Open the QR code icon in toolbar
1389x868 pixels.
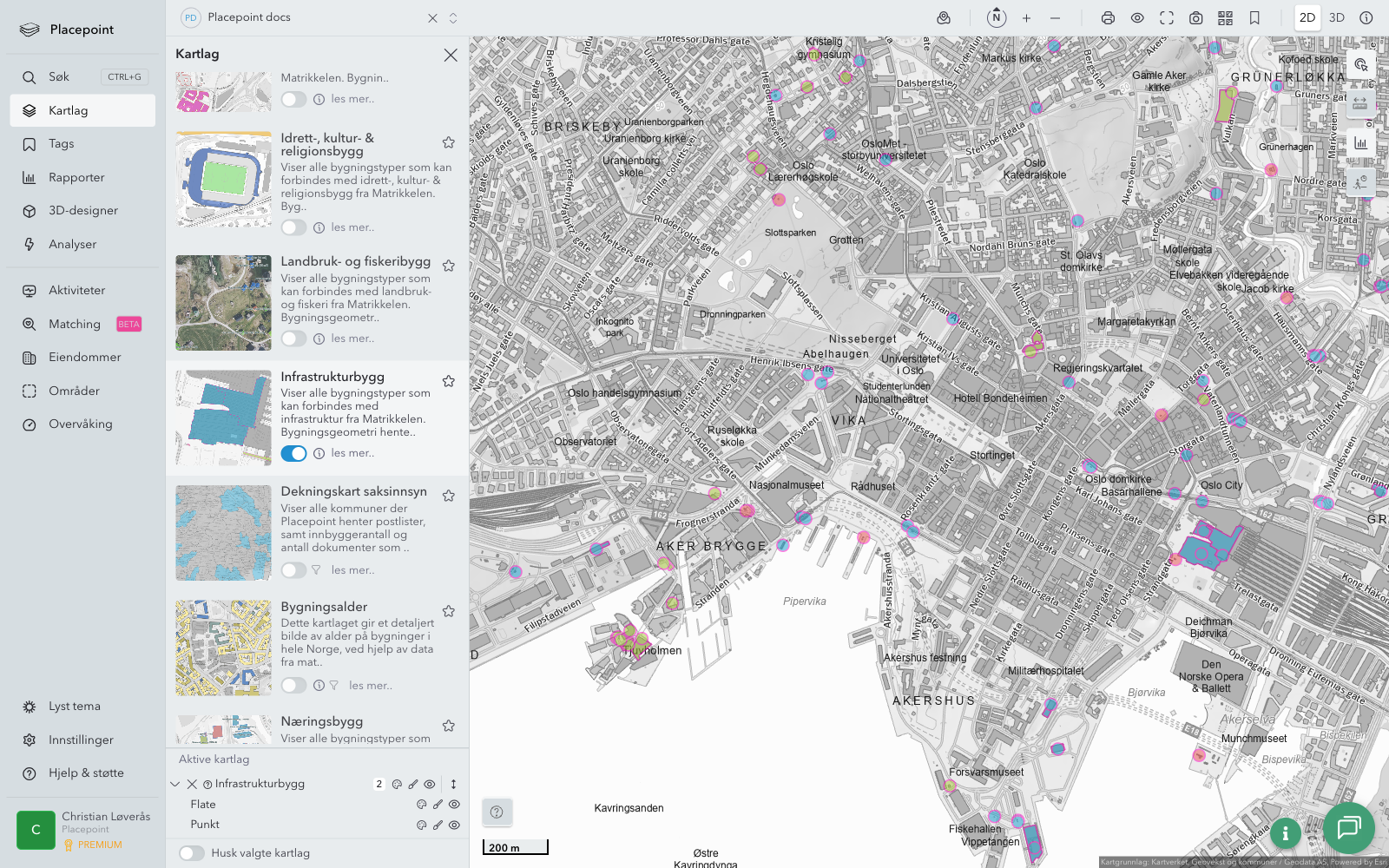coord(1225,18)
